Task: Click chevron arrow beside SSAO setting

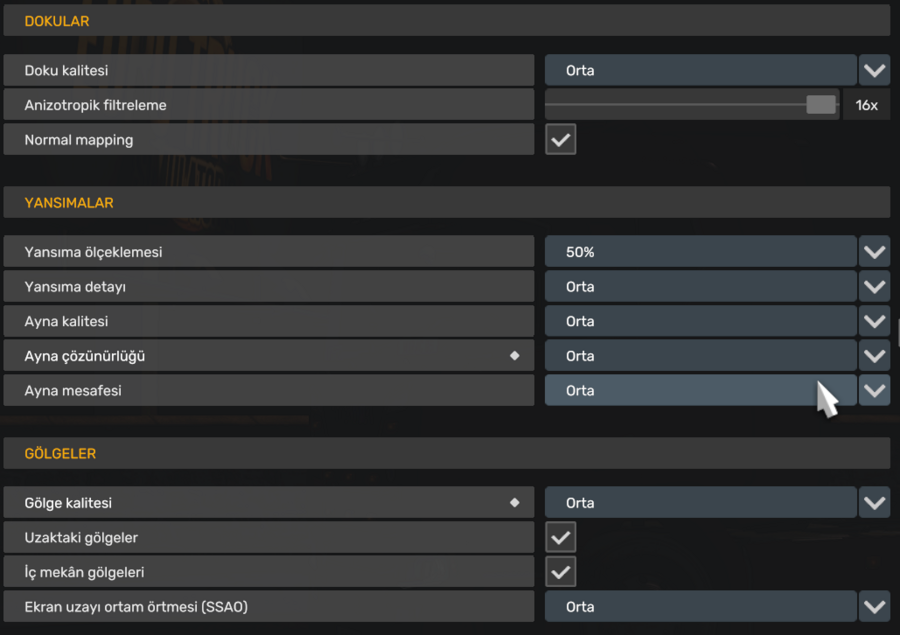Action: (x=875, y=607)
